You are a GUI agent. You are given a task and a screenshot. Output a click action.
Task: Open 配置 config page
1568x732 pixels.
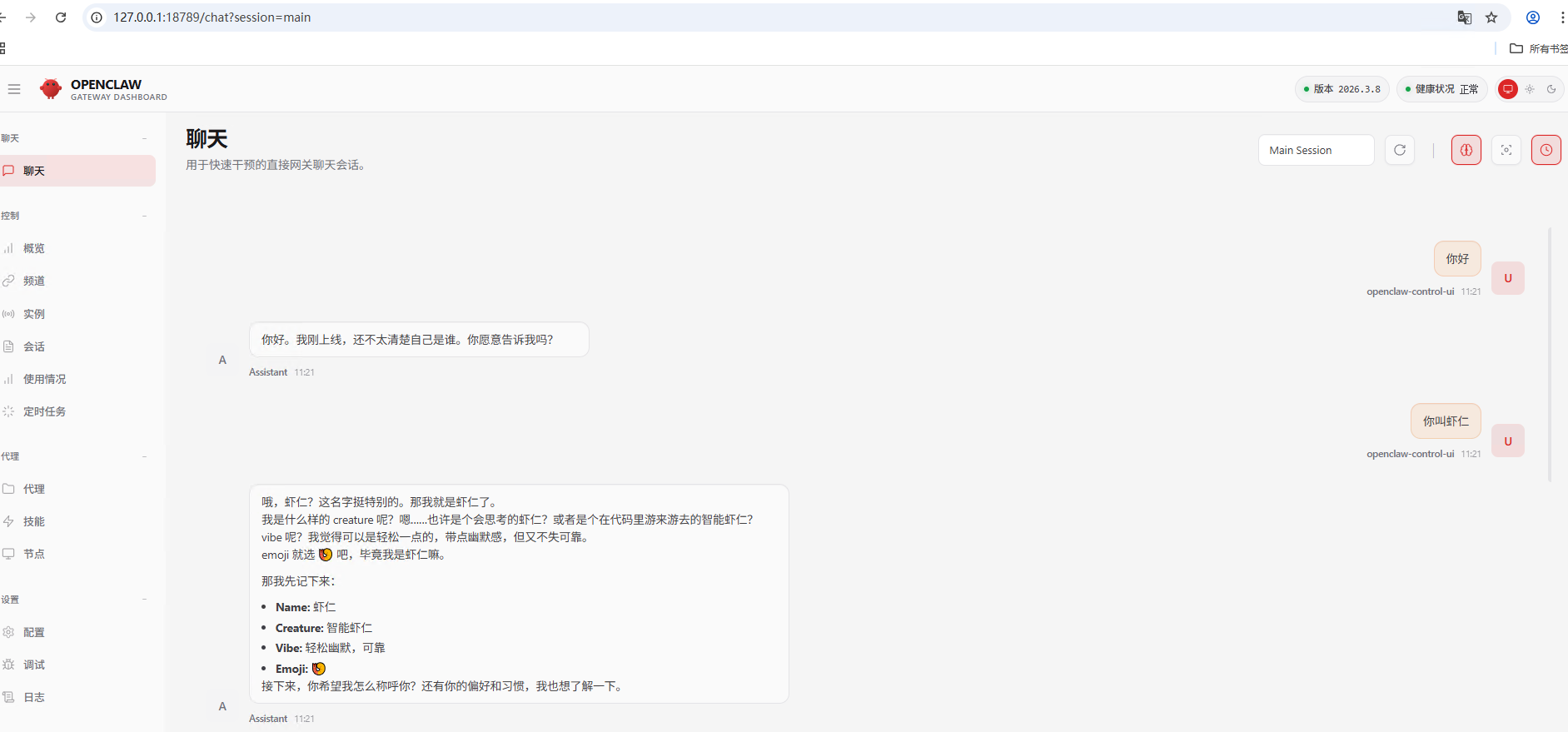tap(77, 632)
